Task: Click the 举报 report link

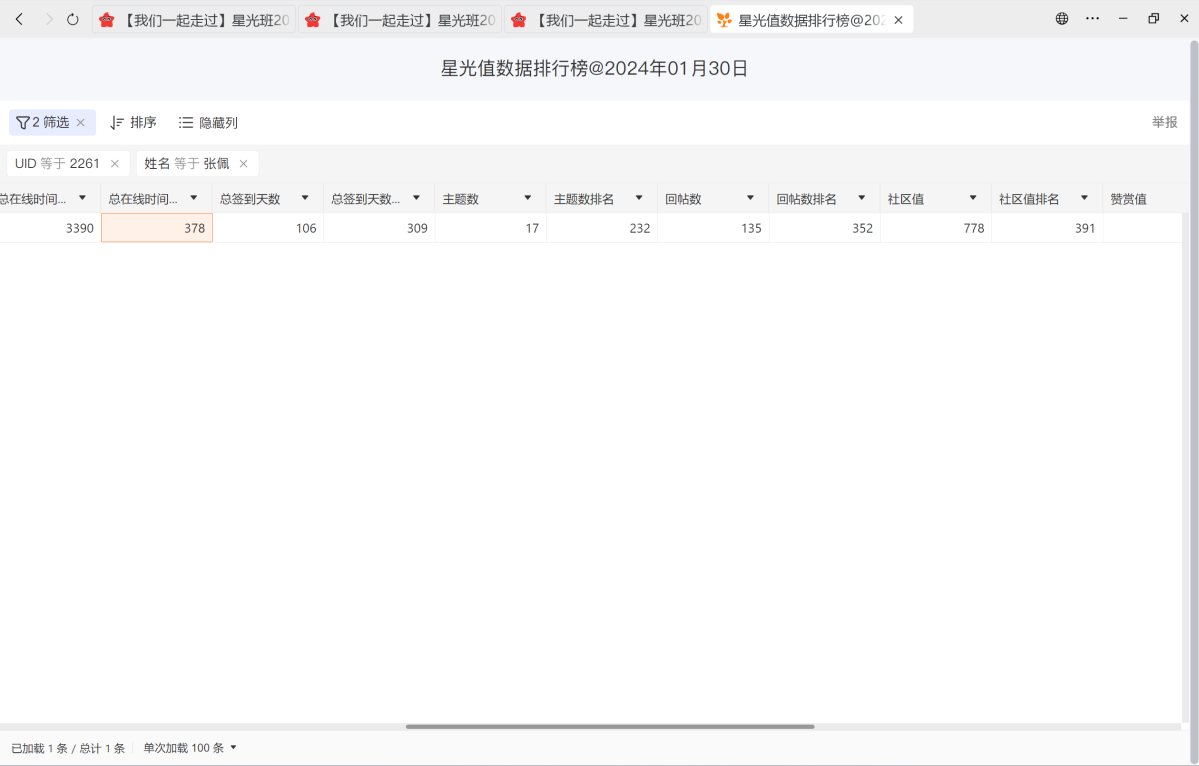Action: pyautogui.click(x=1164, y=122)
